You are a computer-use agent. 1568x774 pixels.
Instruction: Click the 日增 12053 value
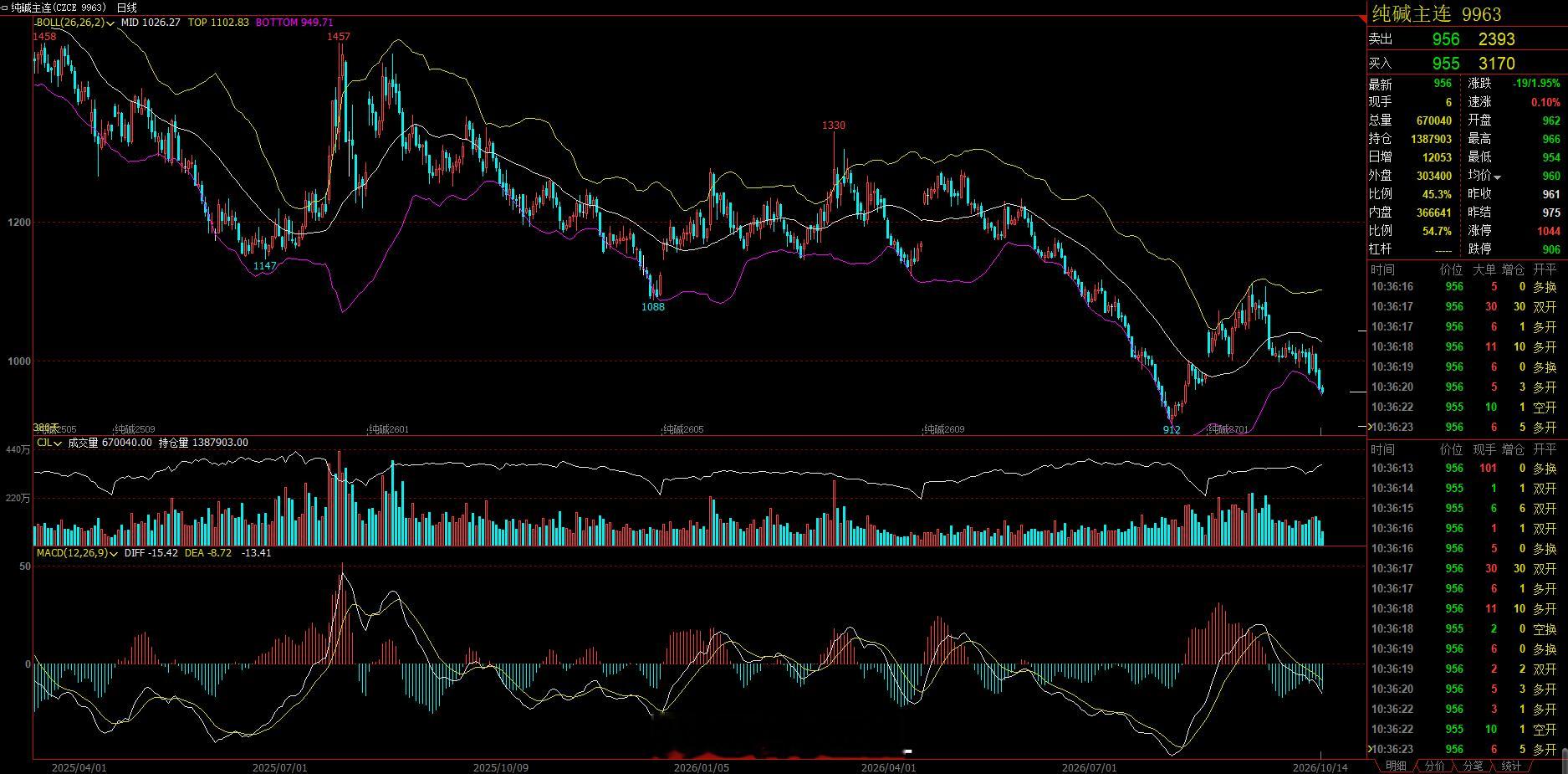[x=1438, y=157]
